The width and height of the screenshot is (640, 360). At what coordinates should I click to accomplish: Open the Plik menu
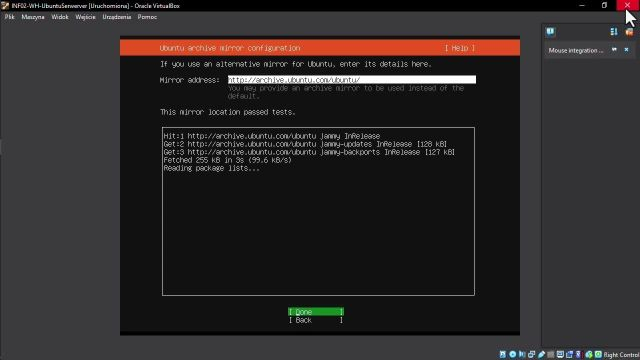[9, 17]
